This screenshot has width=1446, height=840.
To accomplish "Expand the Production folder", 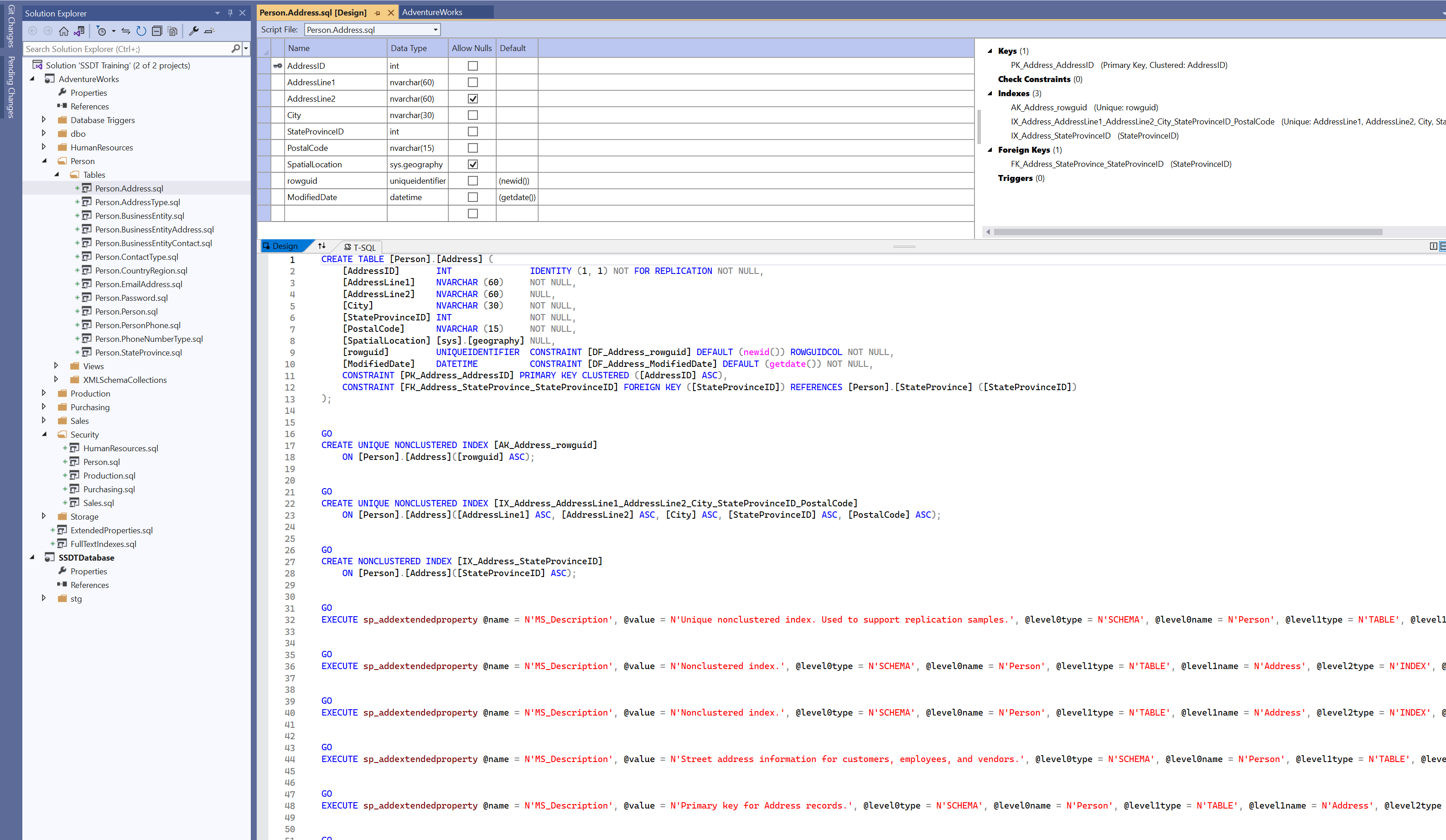I will coord(44,393).
